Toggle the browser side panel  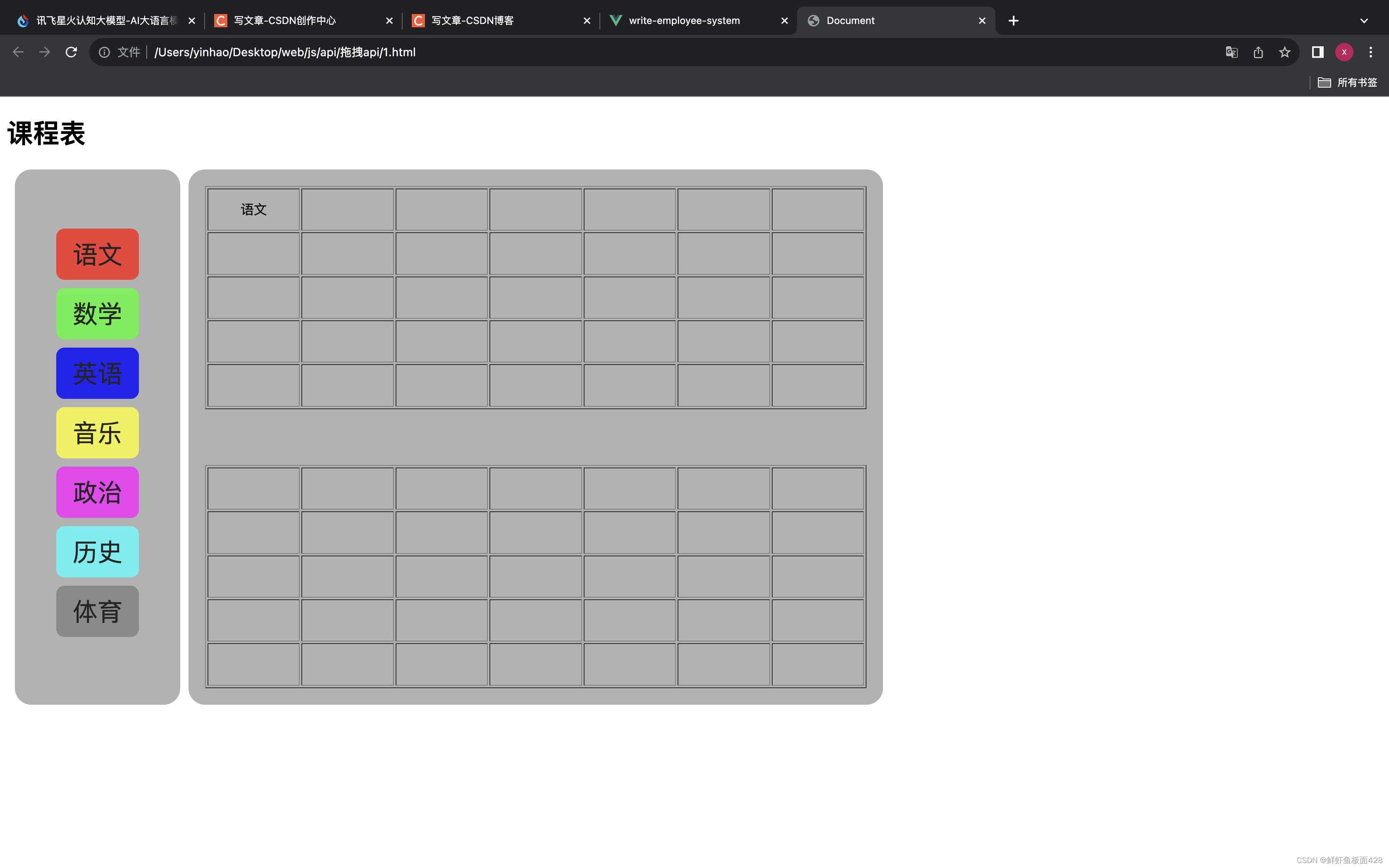1318,52
